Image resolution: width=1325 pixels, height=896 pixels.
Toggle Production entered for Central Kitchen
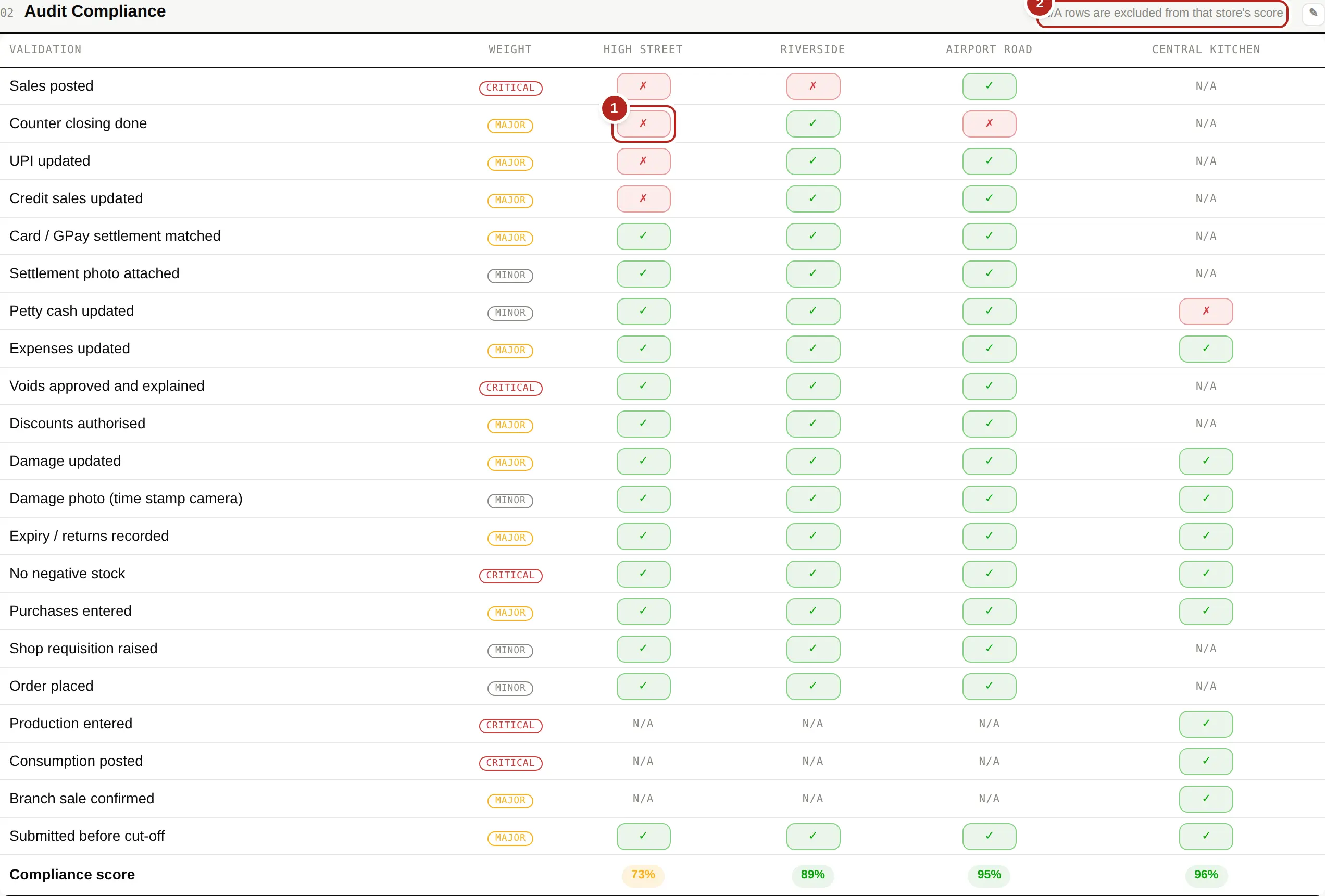tap(1206, 724)
